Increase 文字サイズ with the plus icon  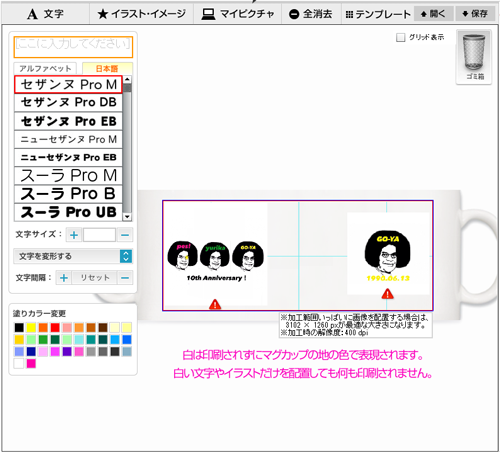(x=74, y=235)
